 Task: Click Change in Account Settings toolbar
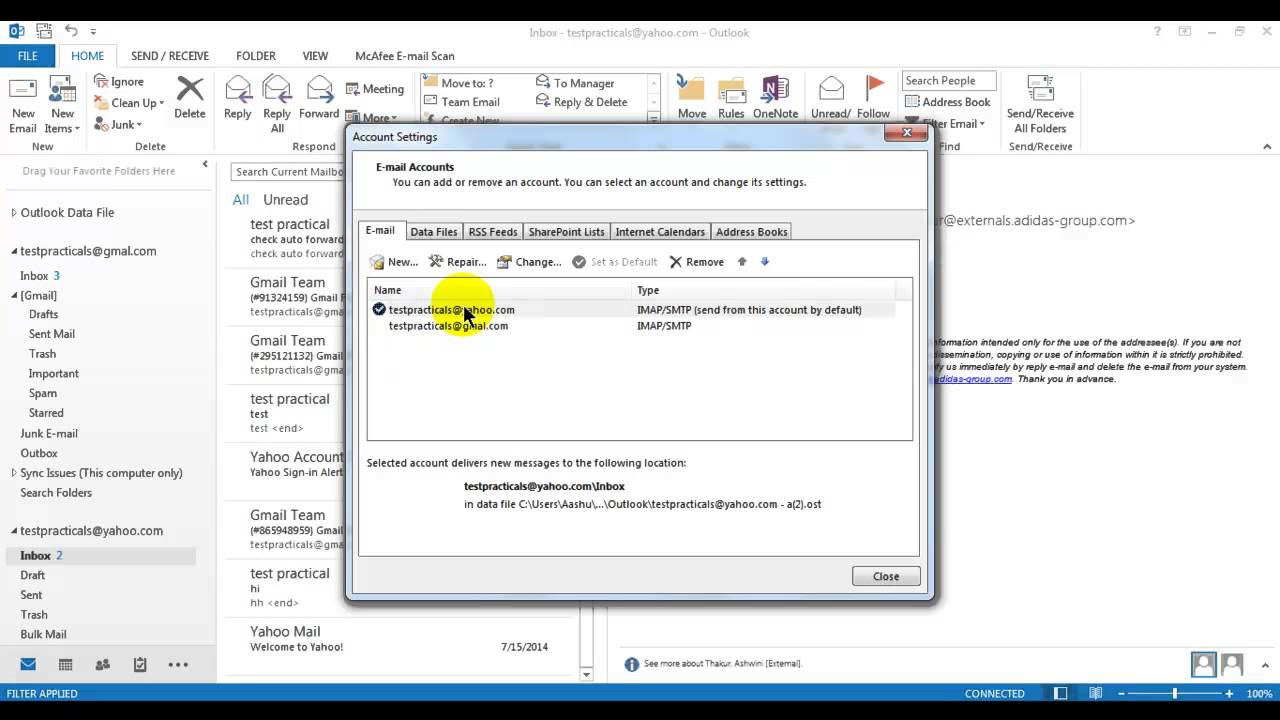point(529,262)
